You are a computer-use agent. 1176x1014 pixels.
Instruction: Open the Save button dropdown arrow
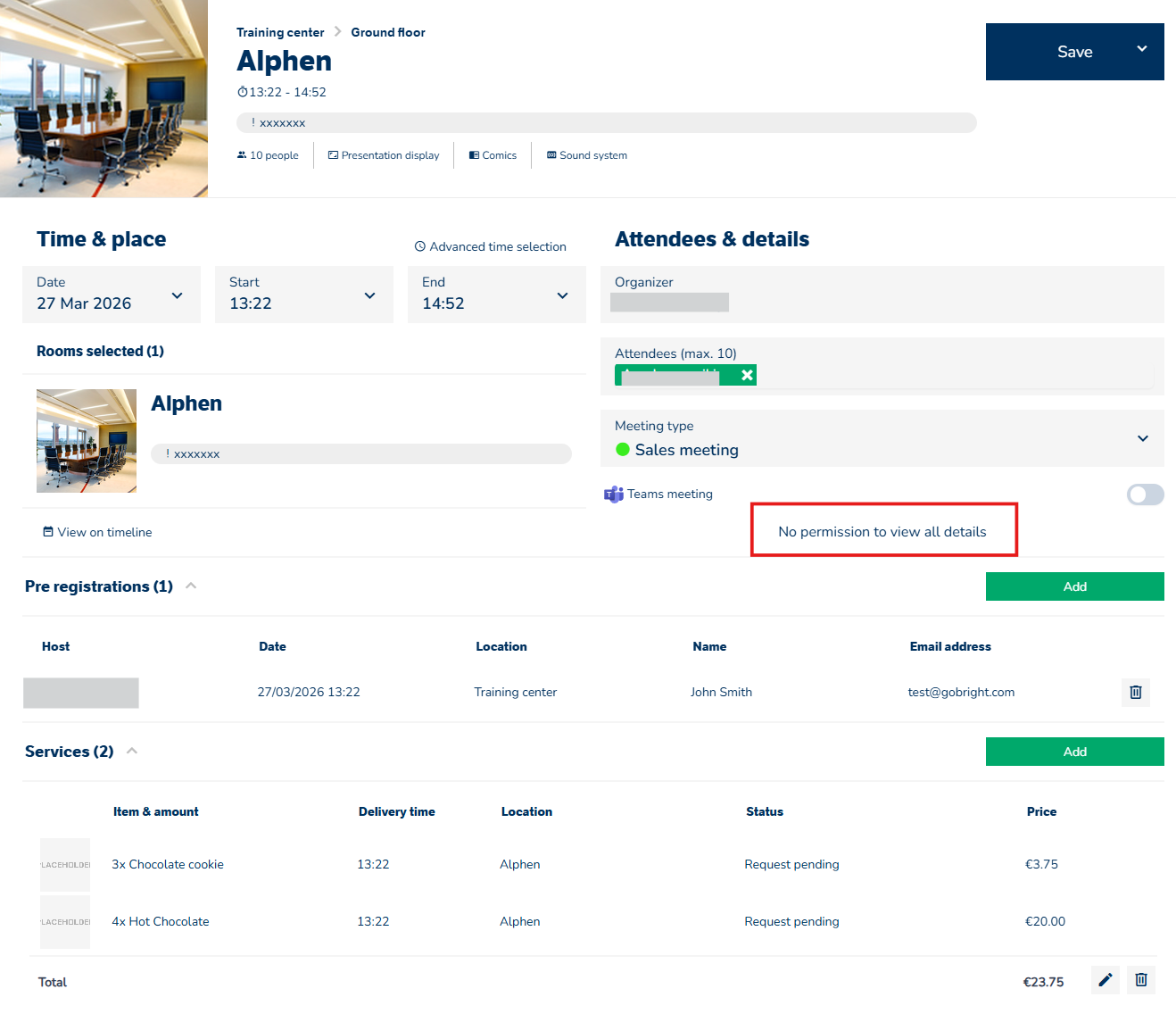point(1141,49)
